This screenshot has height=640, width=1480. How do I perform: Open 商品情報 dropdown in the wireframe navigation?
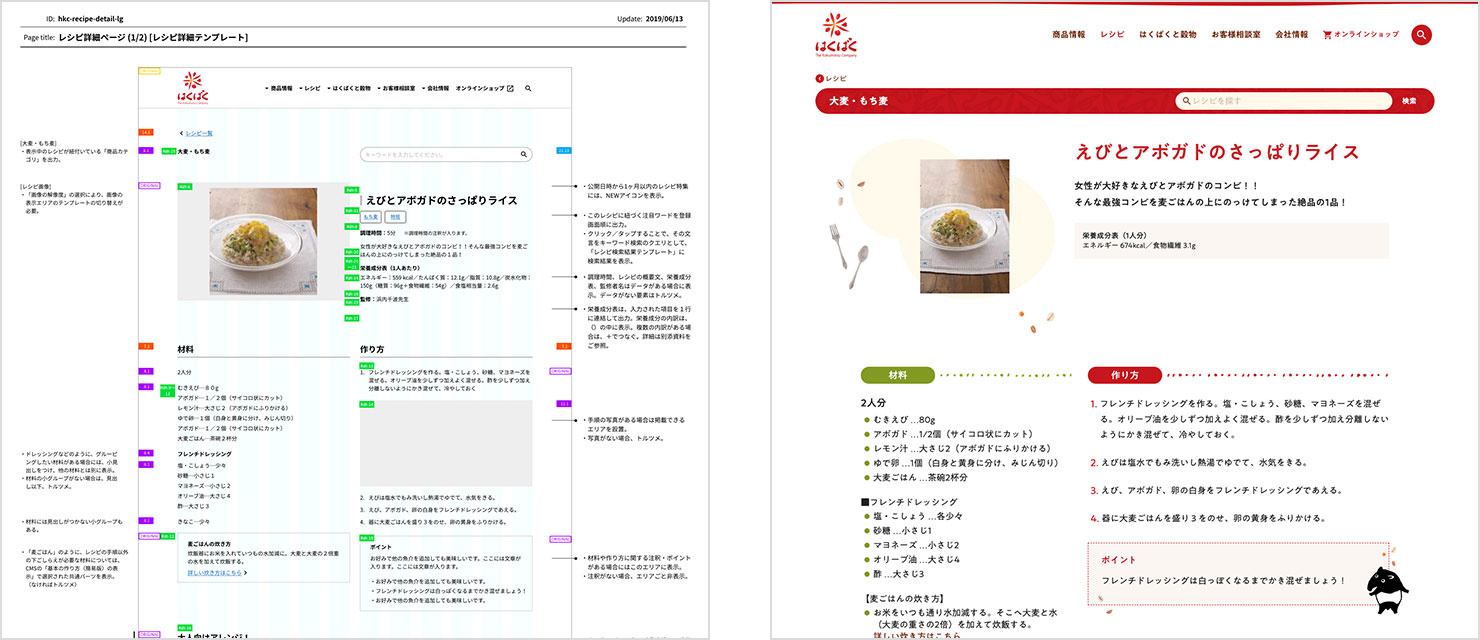[x=279, y=89]
